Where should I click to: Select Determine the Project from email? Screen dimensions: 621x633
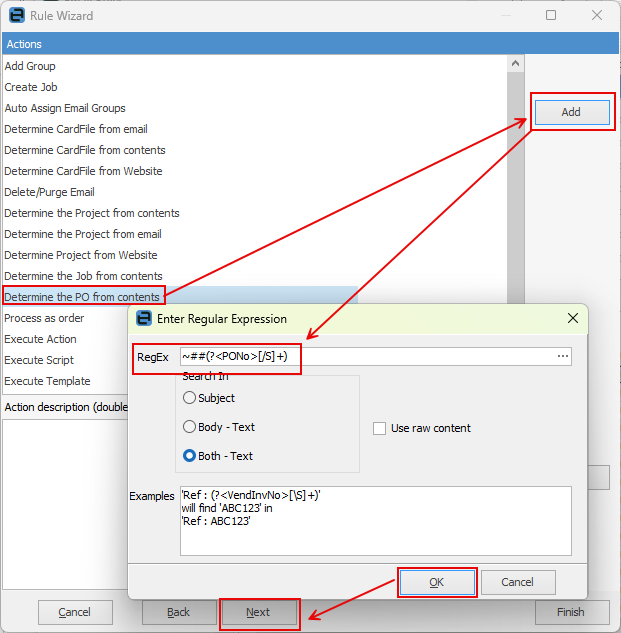(83, 234)
